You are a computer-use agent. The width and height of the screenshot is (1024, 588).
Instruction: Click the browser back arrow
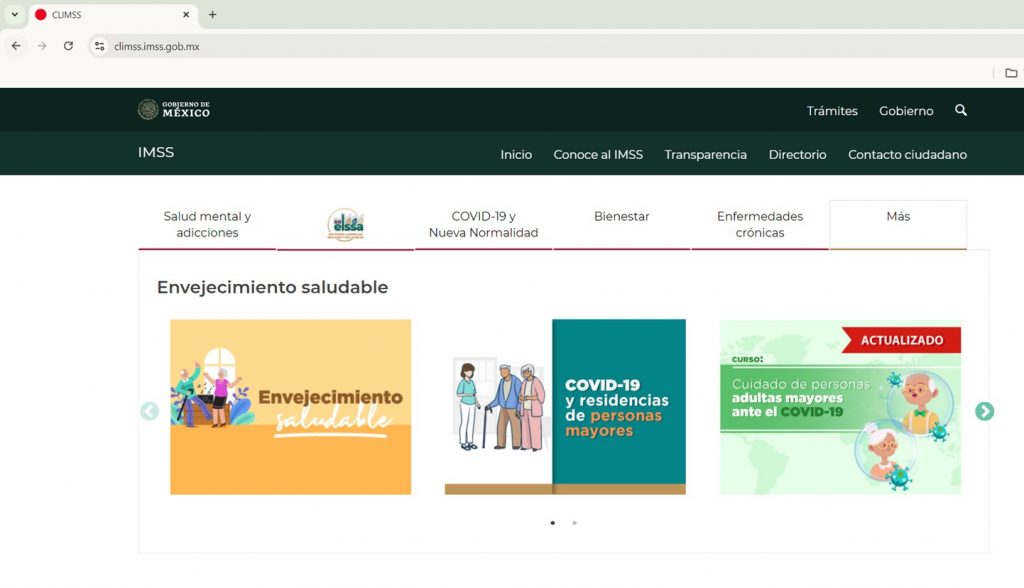[x=16, y=46]
